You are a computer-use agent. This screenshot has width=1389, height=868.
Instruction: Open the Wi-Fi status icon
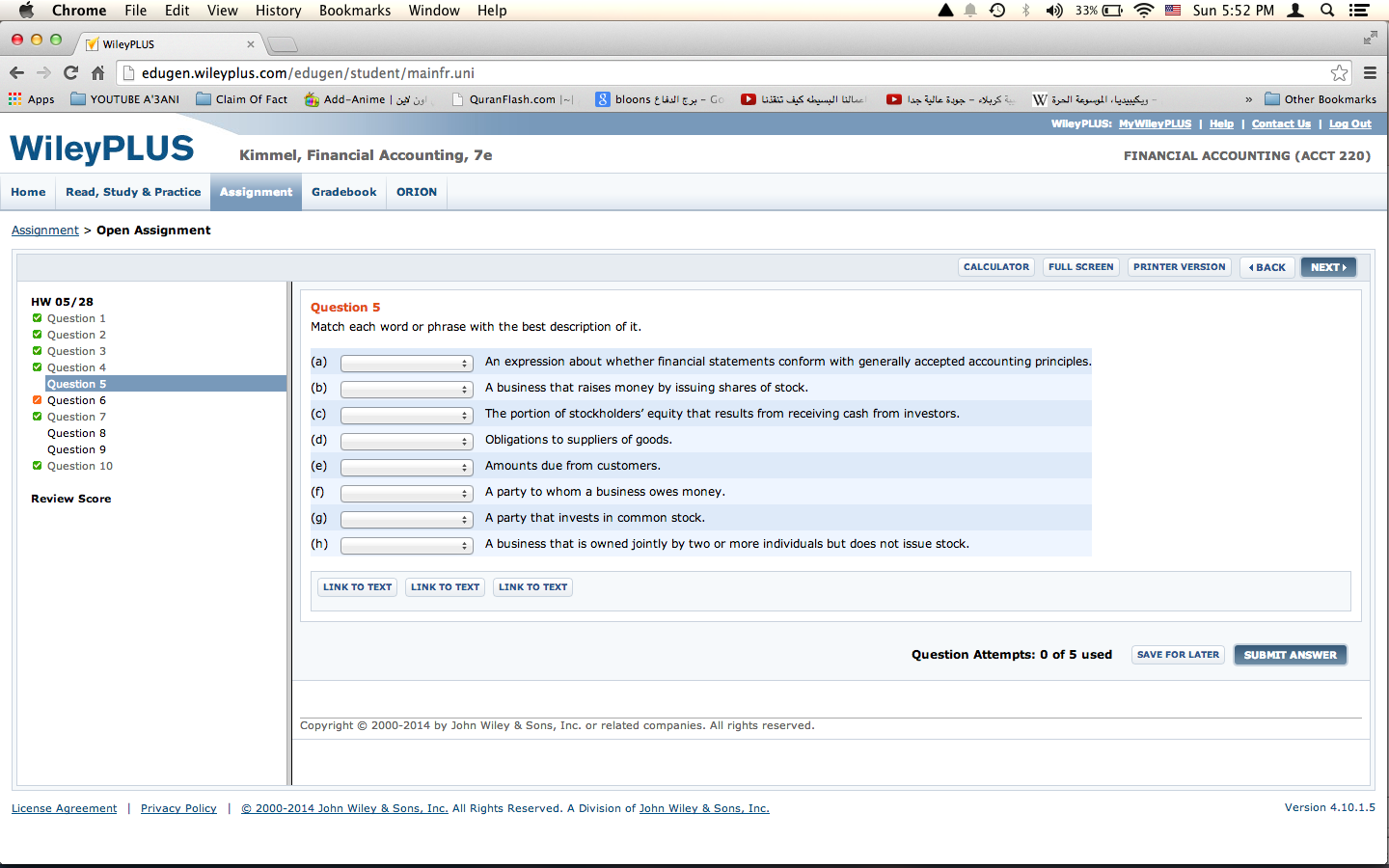(x=1143, y=11)
